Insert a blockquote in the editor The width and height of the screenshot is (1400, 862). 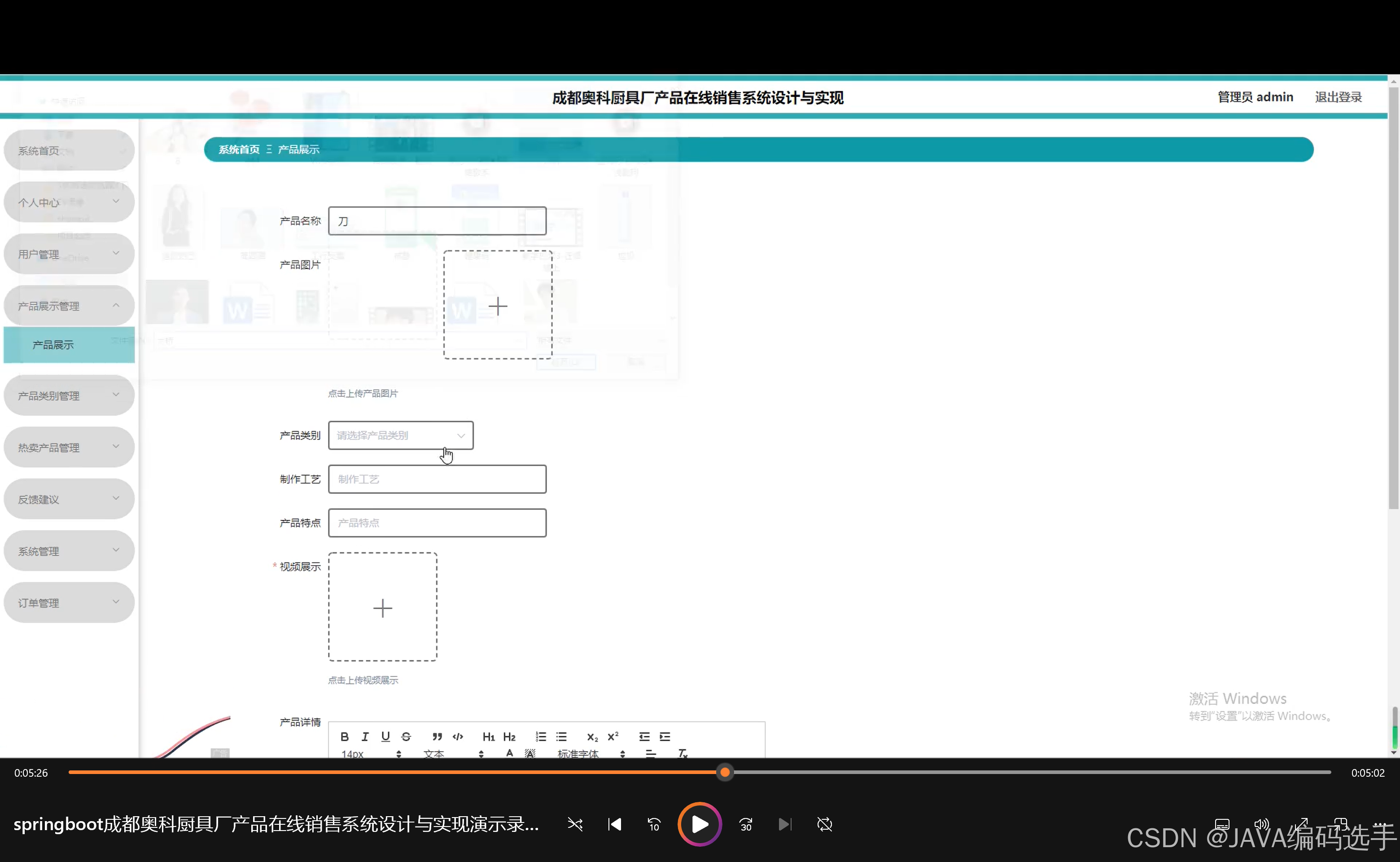point(437,737)
